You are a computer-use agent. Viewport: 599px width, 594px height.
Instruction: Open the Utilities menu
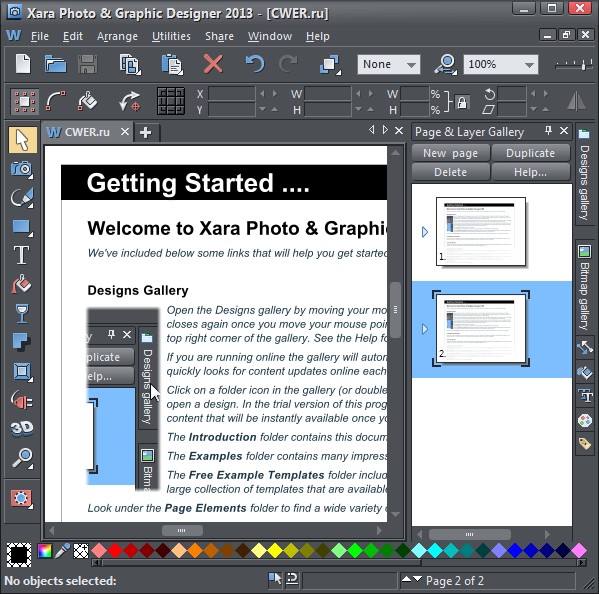(171, 36)
